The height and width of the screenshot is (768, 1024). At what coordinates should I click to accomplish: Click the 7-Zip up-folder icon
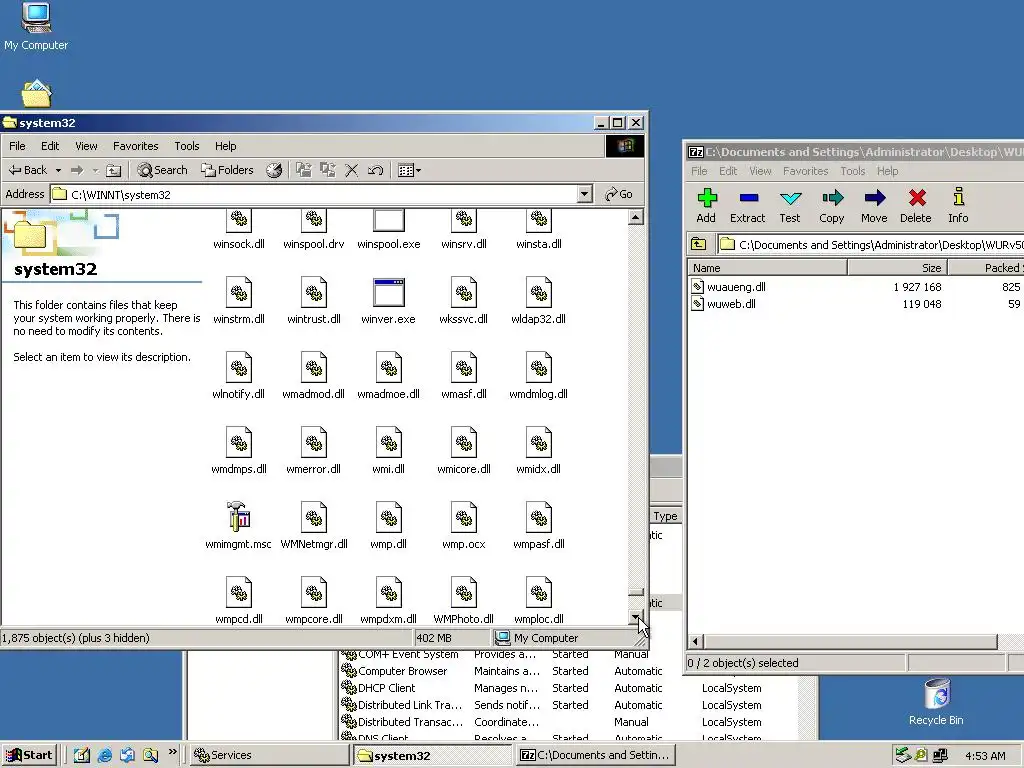tap(699, 244)
